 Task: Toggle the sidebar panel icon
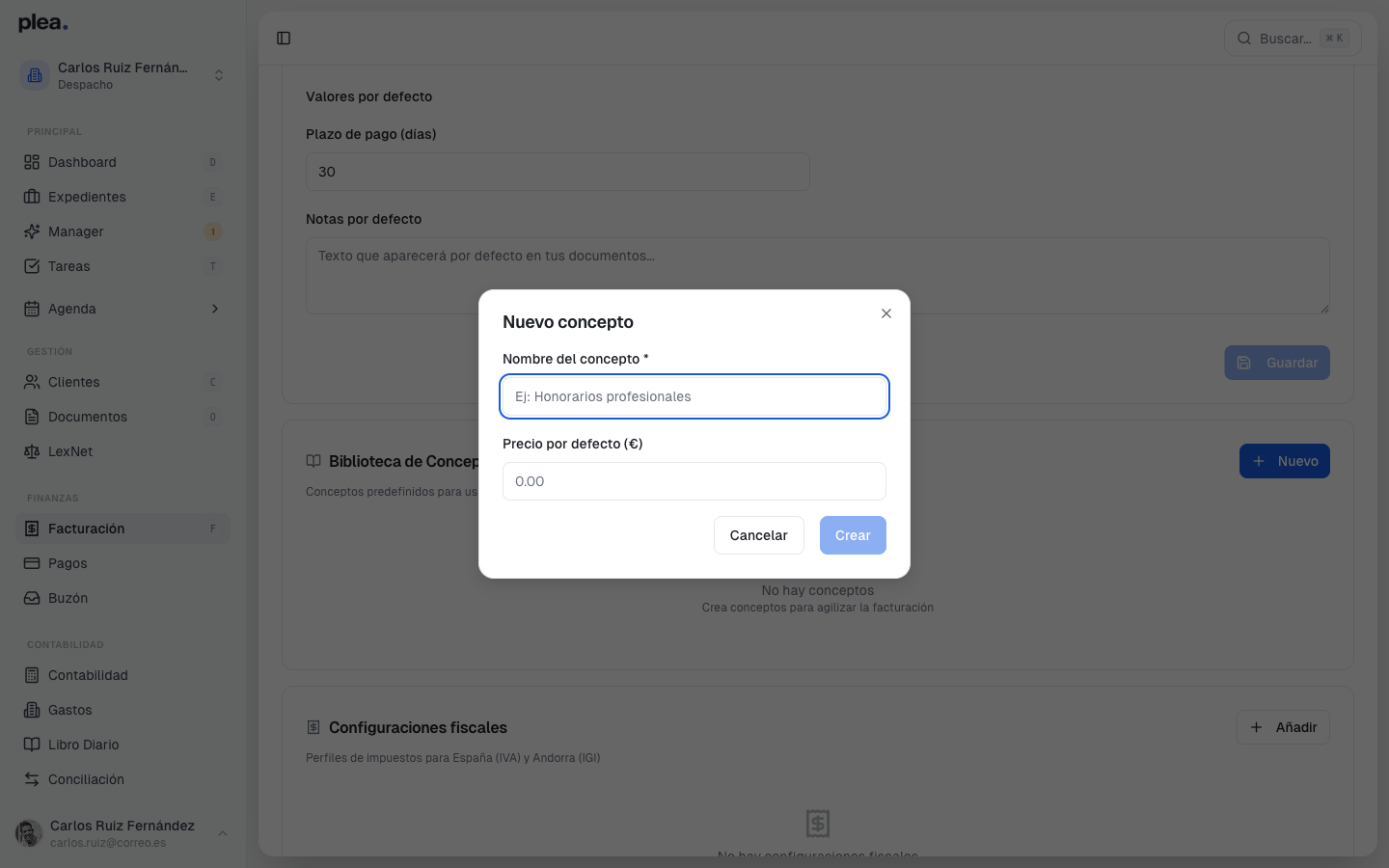284,39
